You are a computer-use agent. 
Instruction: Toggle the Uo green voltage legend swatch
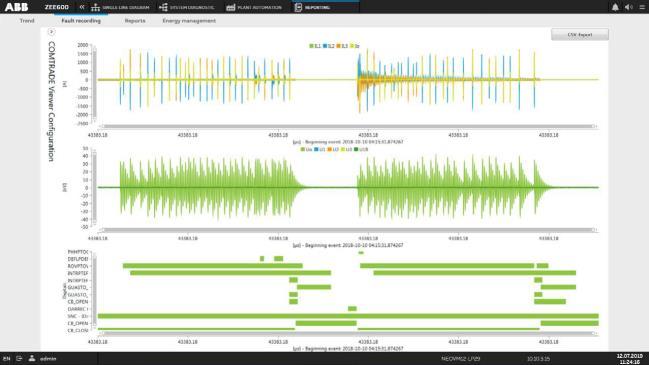pyautogui.click(x=303, y=149)
